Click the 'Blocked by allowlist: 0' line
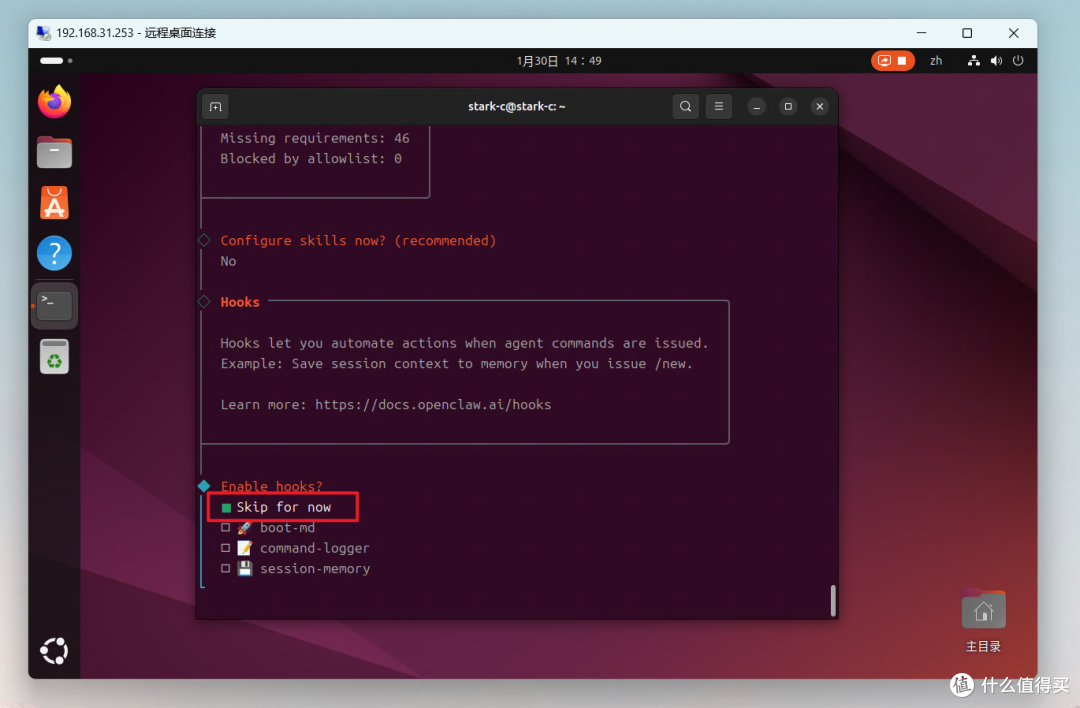 coord(311,159)
